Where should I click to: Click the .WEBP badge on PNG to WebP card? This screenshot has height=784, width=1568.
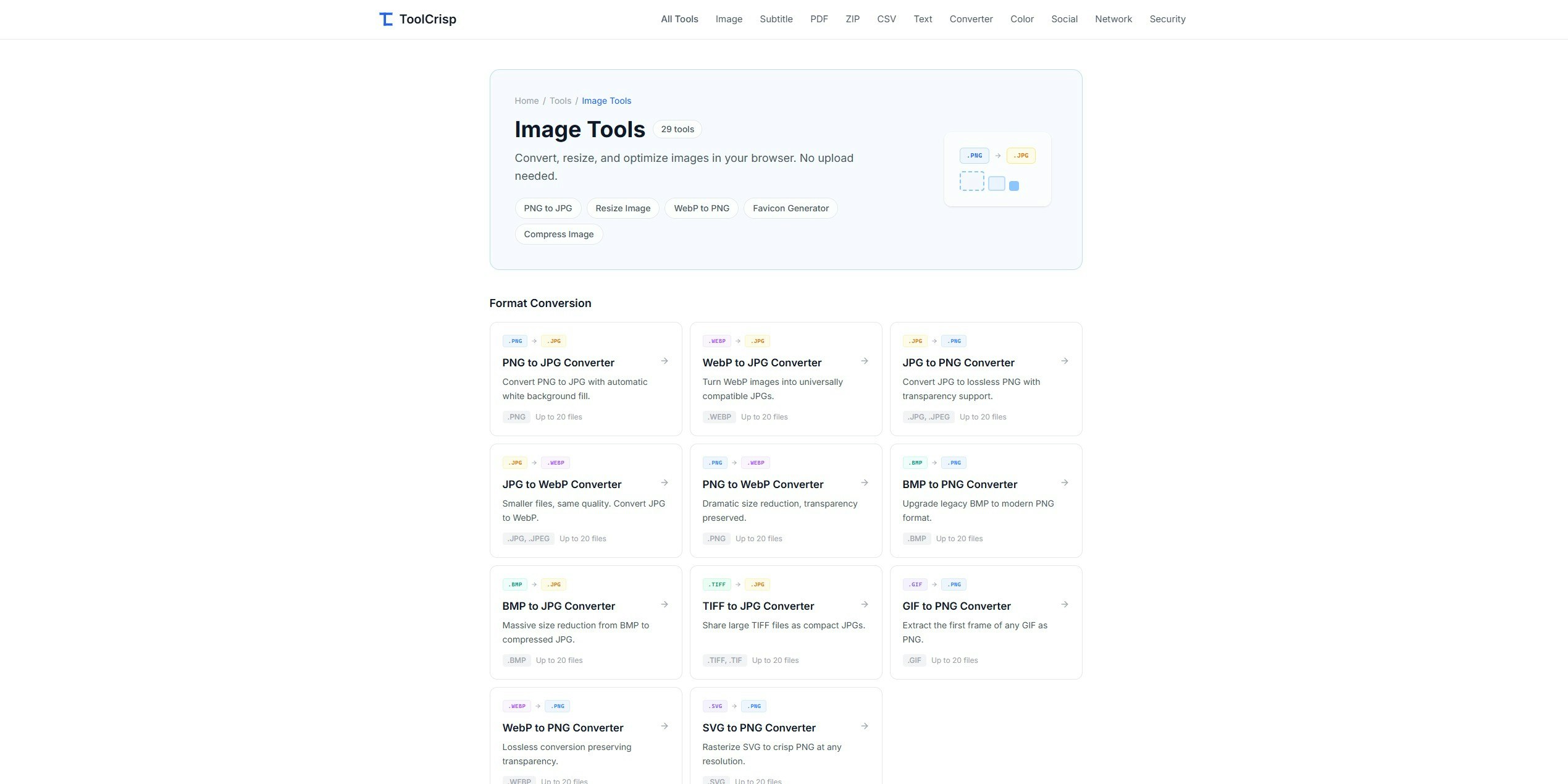pyautogui.click(x=755, y=462)
